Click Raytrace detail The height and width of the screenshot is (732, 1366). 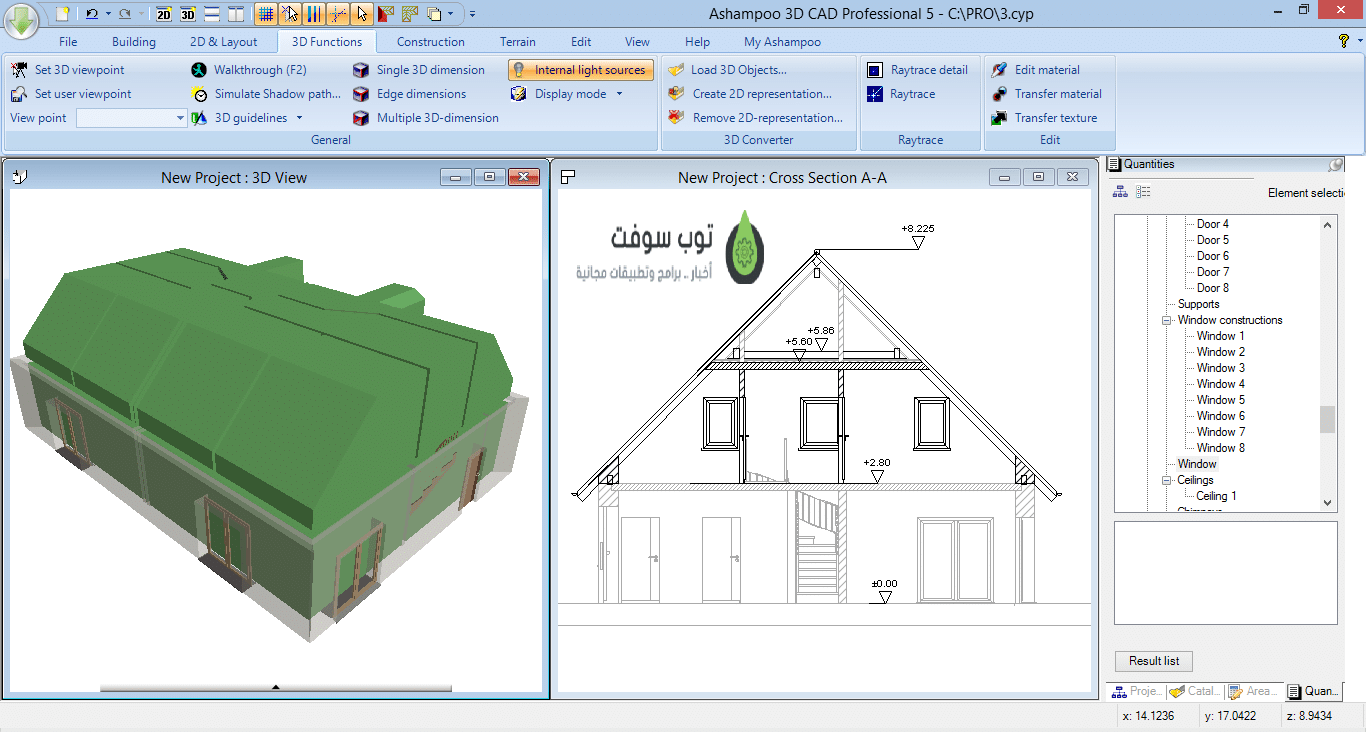click(917, 70)
